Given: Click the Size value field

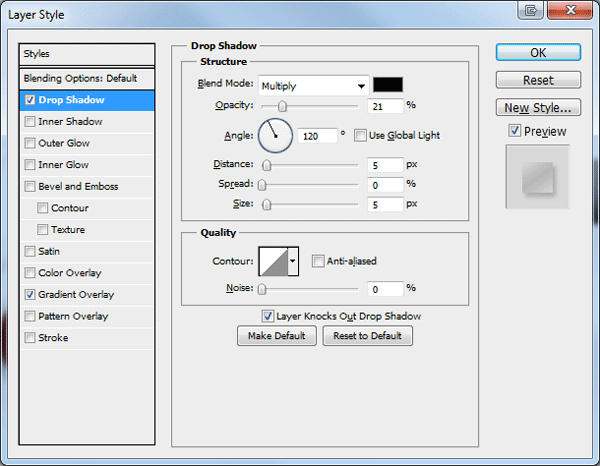Looking at the screenshot, I should 385,205.
